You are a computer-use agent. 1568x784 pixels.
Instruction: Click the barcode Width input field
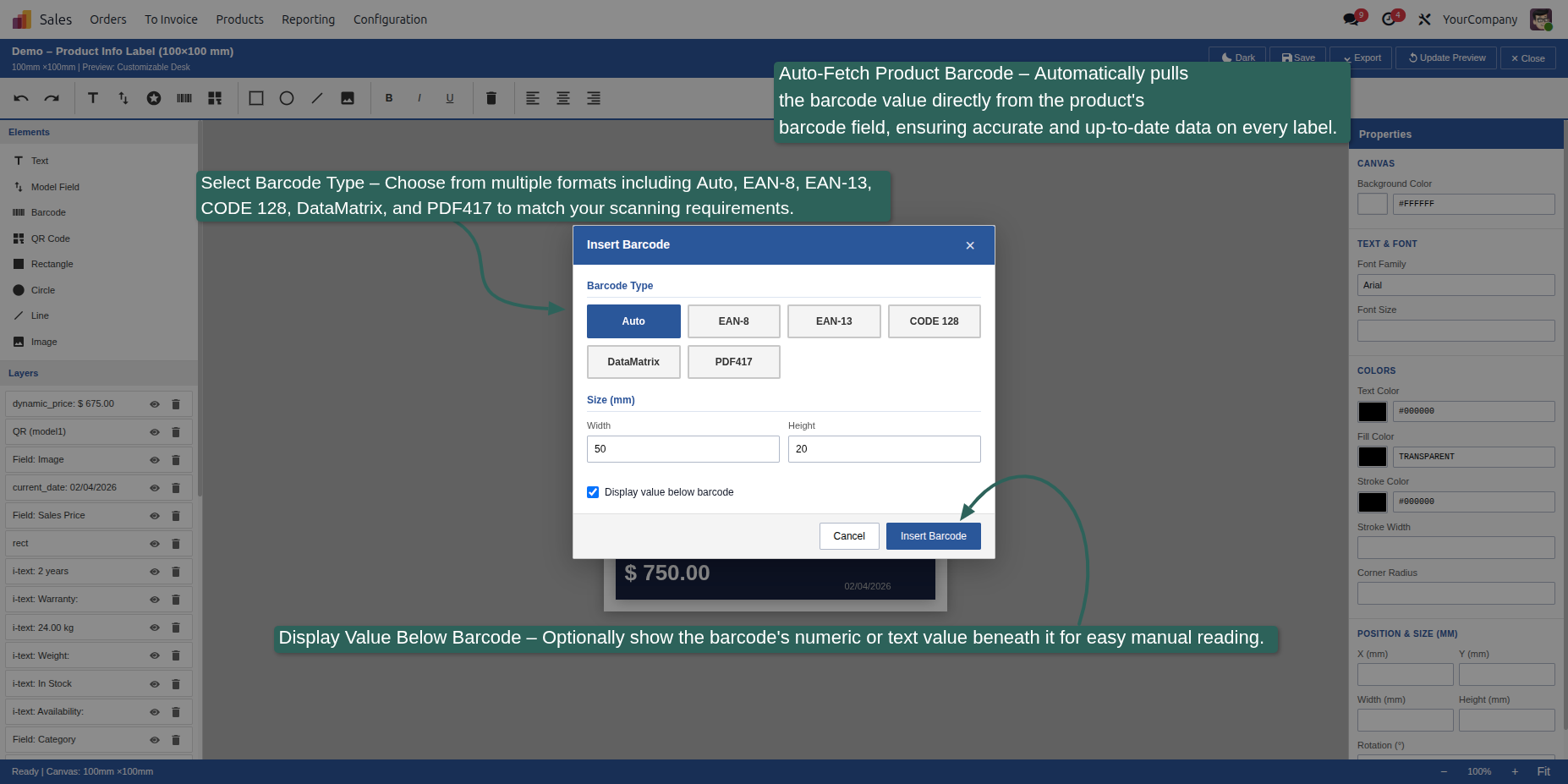point(683,449)
